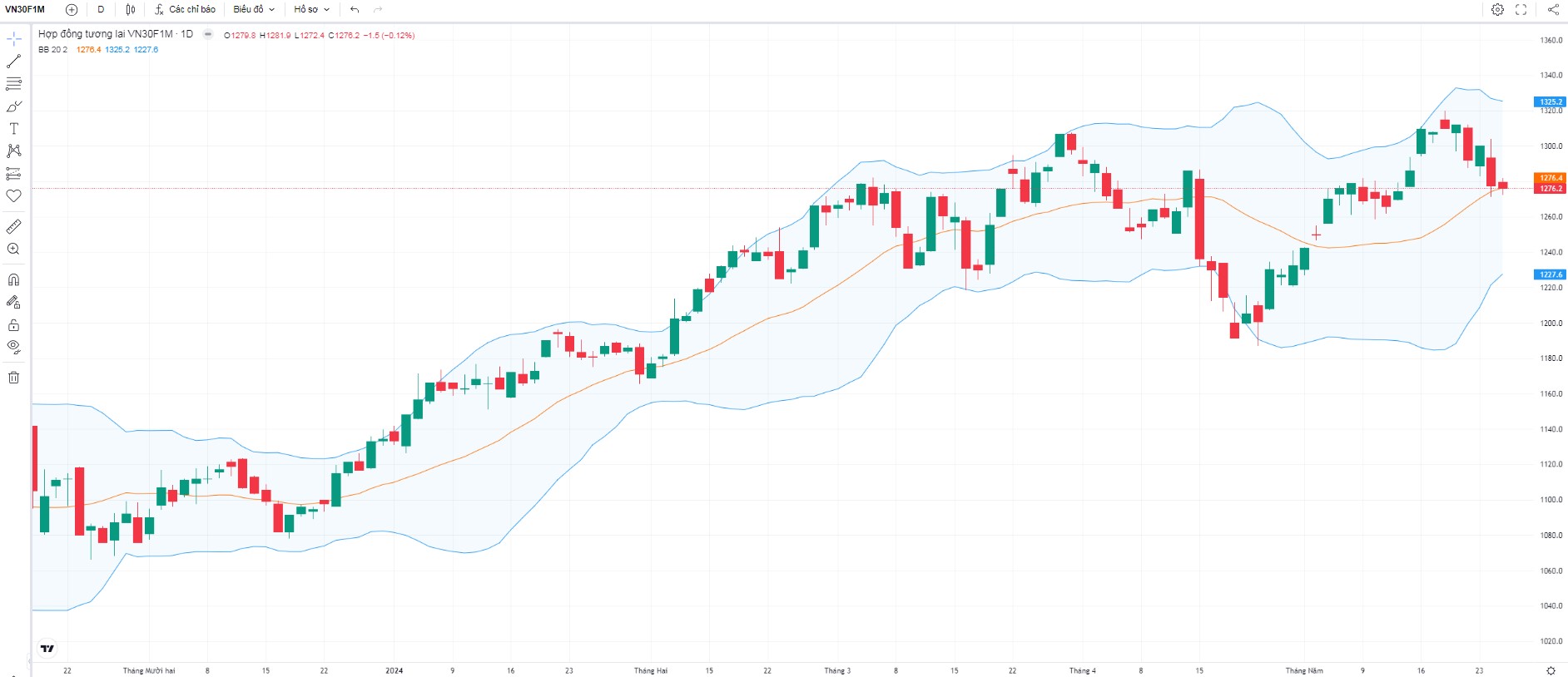Click the VN30F1M symbol search
Image resolution: width=1568 pixels, height=677 pixels.
point(25,9)
